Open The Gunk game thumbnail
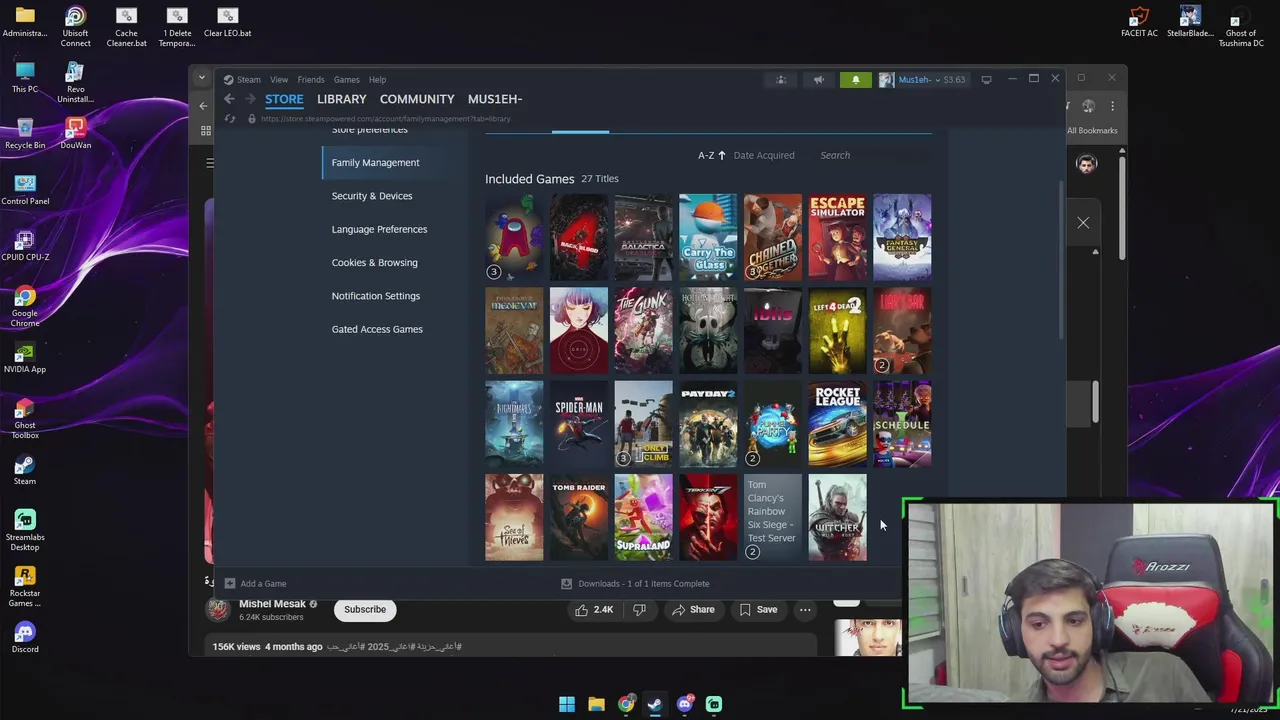The image size is (1280, 720). pos(643,330)
